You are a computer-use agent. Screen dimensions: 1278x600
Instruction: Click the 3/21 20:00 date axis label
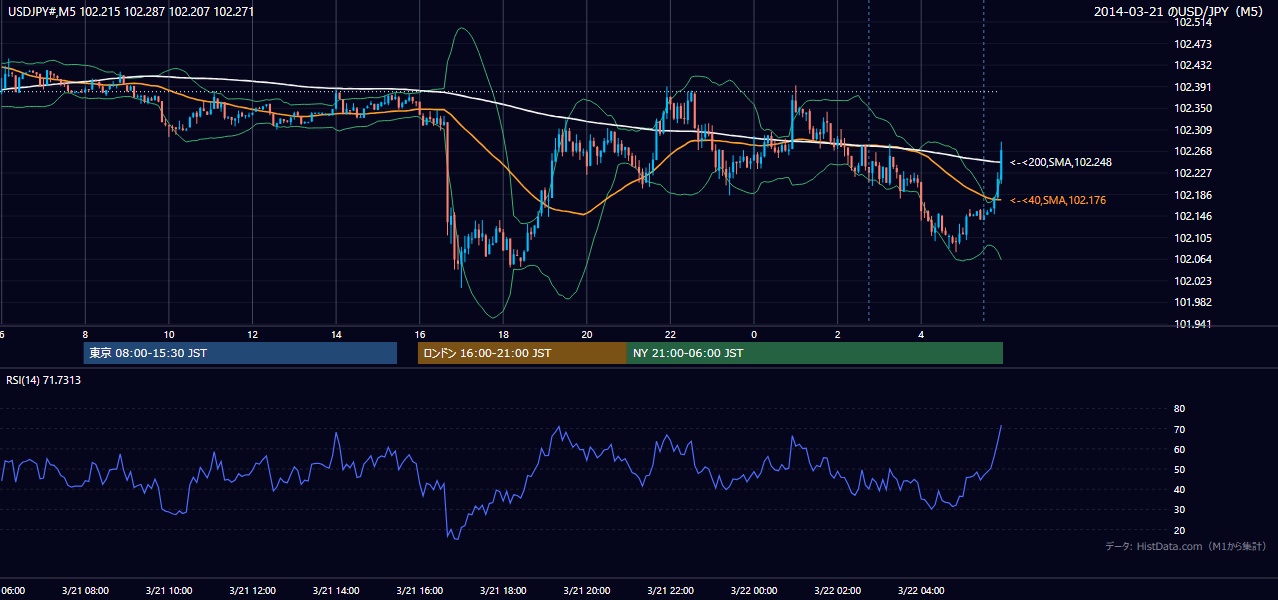587,591
